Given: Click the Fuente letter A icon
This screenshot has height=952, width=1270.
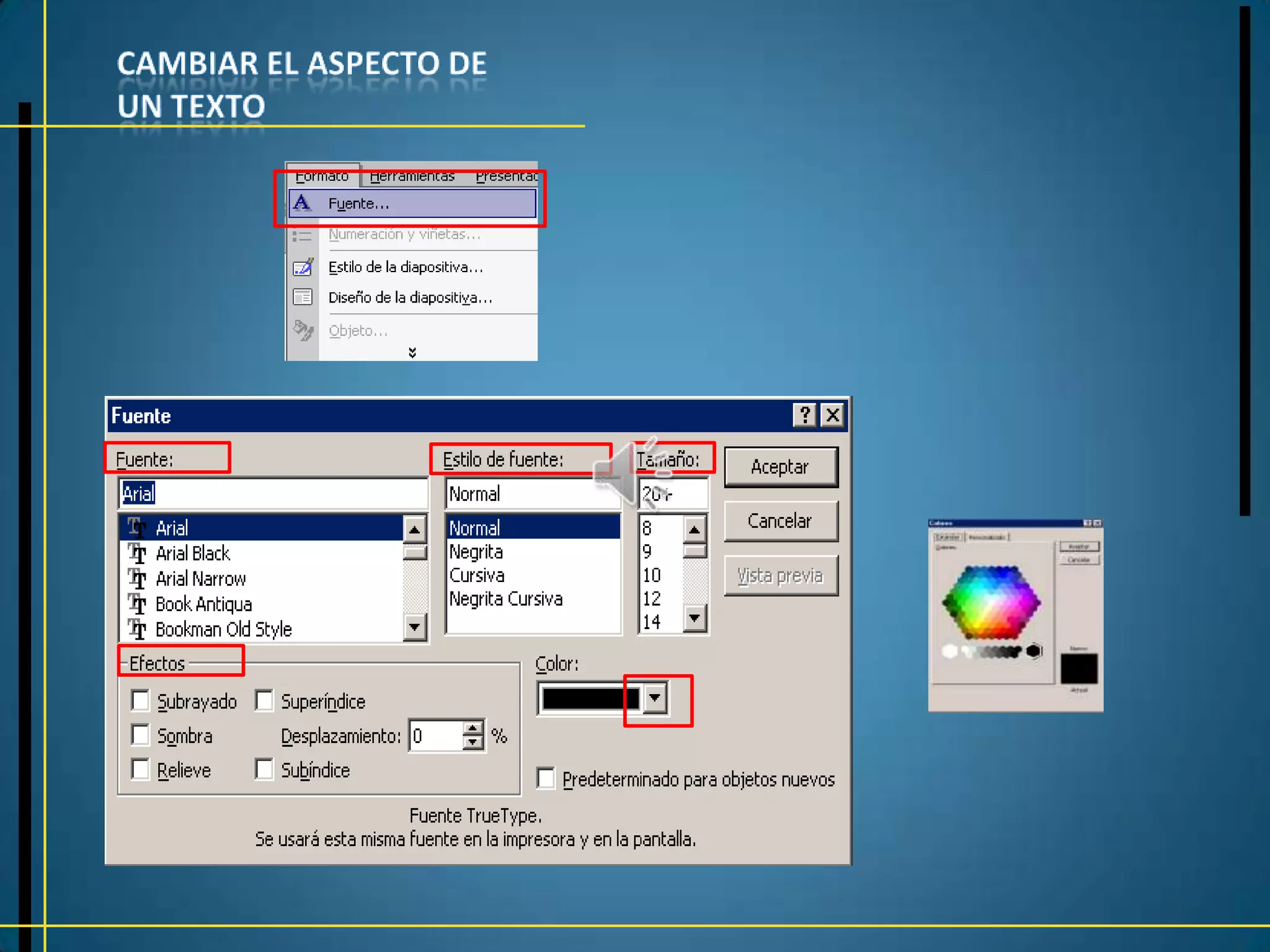Looking at the screenshot, I should click(302, 203).
